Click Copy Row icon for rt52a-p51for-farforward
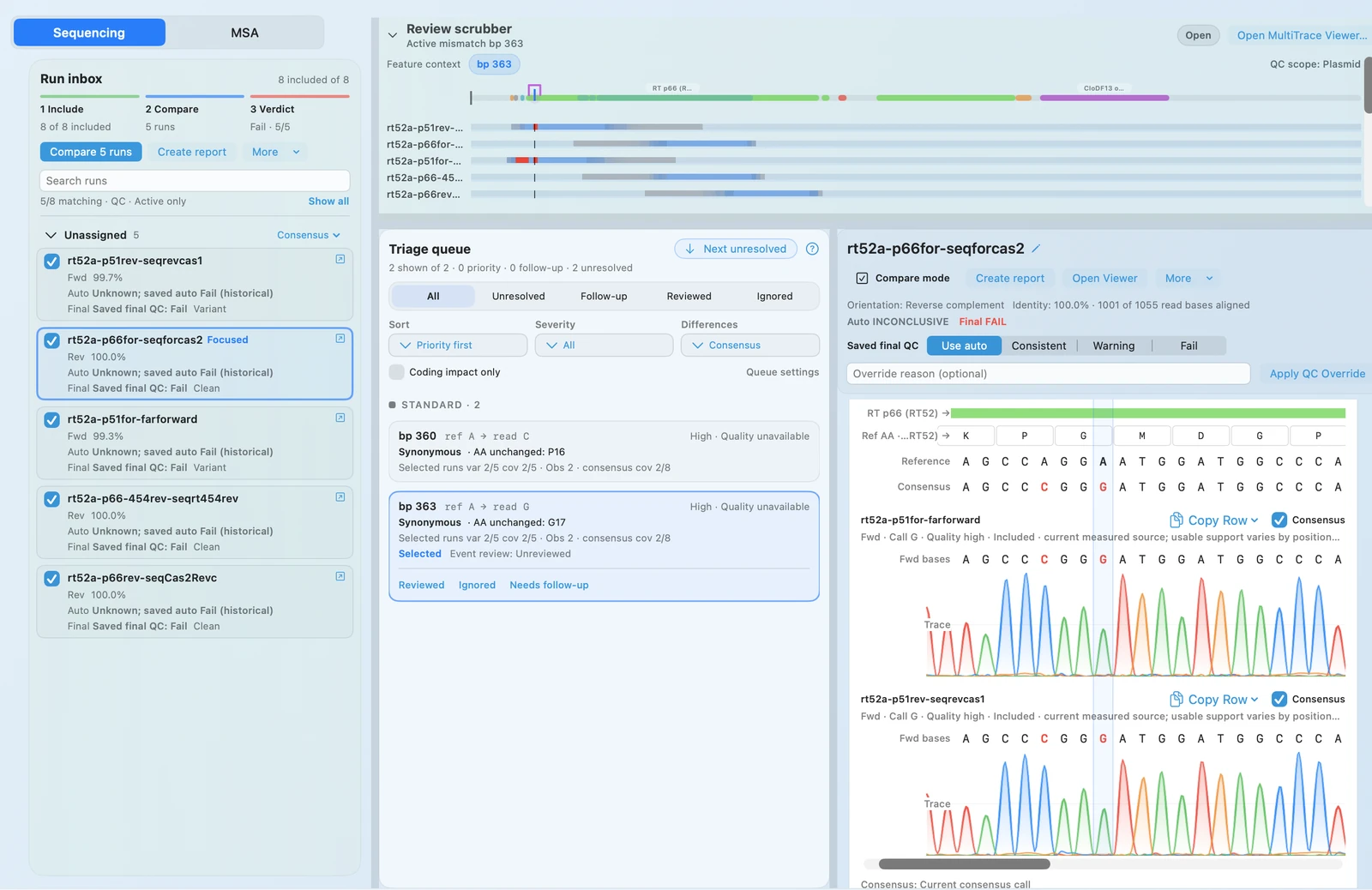 (x=1176, y=520)
